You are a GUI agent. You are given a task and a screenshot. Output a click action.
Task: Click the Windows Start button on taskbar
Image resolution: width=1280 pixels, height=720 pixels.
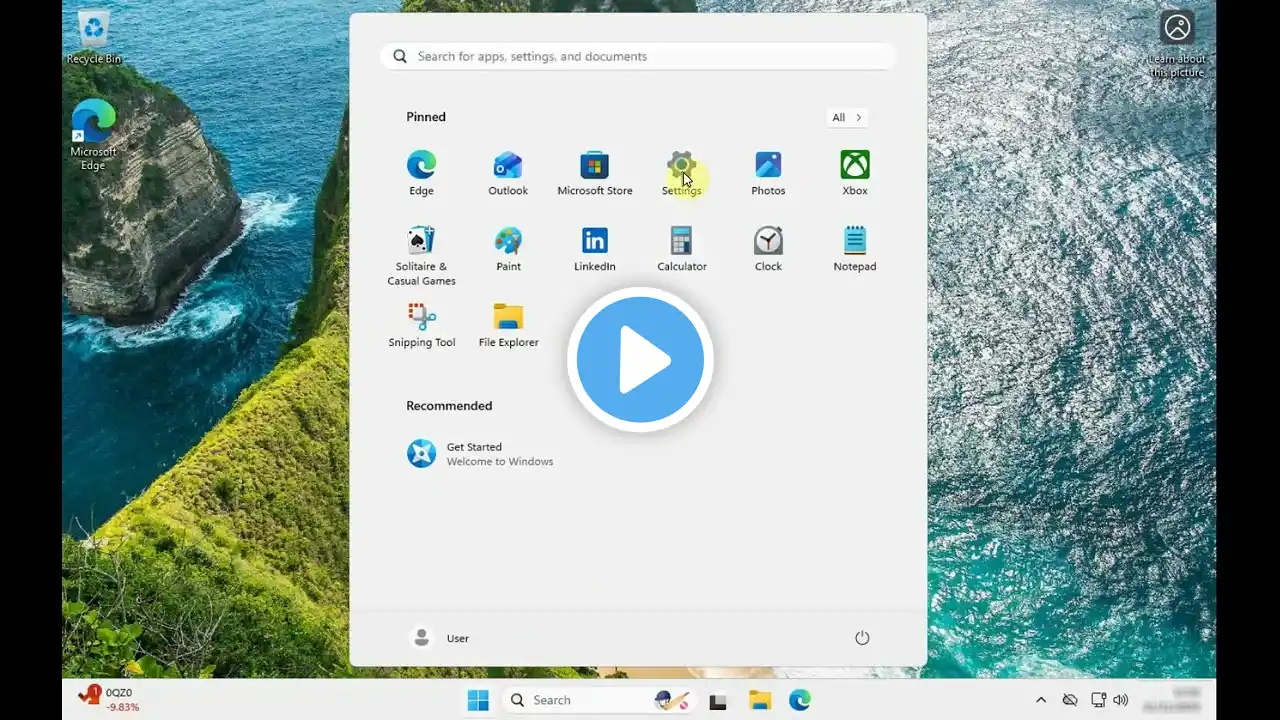click(x=478, y=700)
